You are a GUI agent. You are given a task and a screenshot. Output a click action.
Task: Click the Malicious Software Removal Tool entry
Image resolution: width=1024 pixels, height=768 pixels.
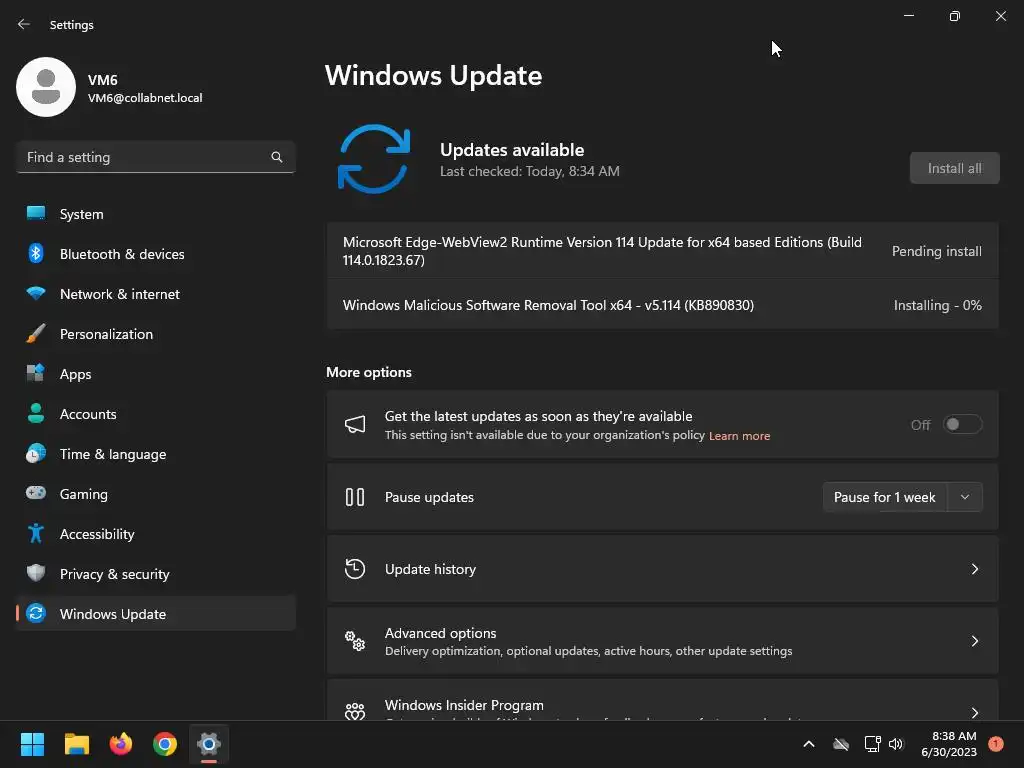click(x=662, y=305)
